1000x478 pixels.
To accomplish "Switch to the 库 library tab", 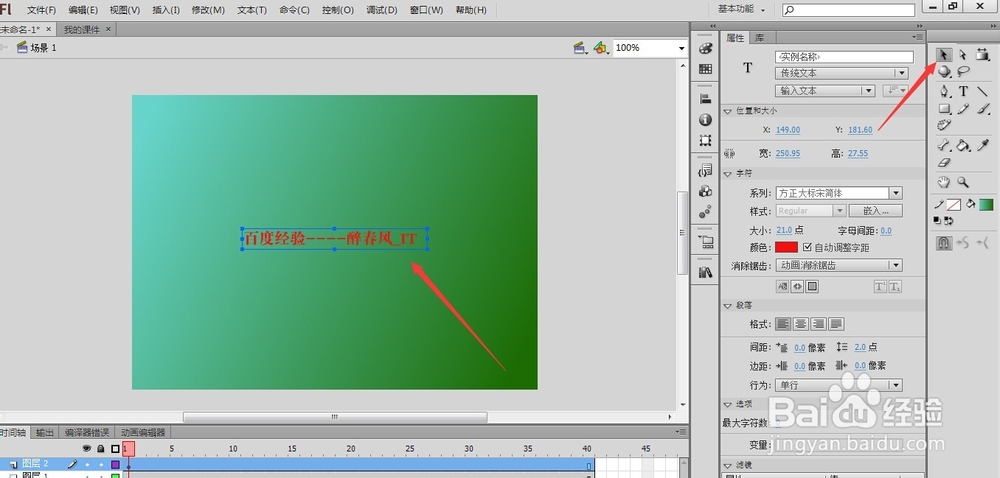I will tap(760, 38).
